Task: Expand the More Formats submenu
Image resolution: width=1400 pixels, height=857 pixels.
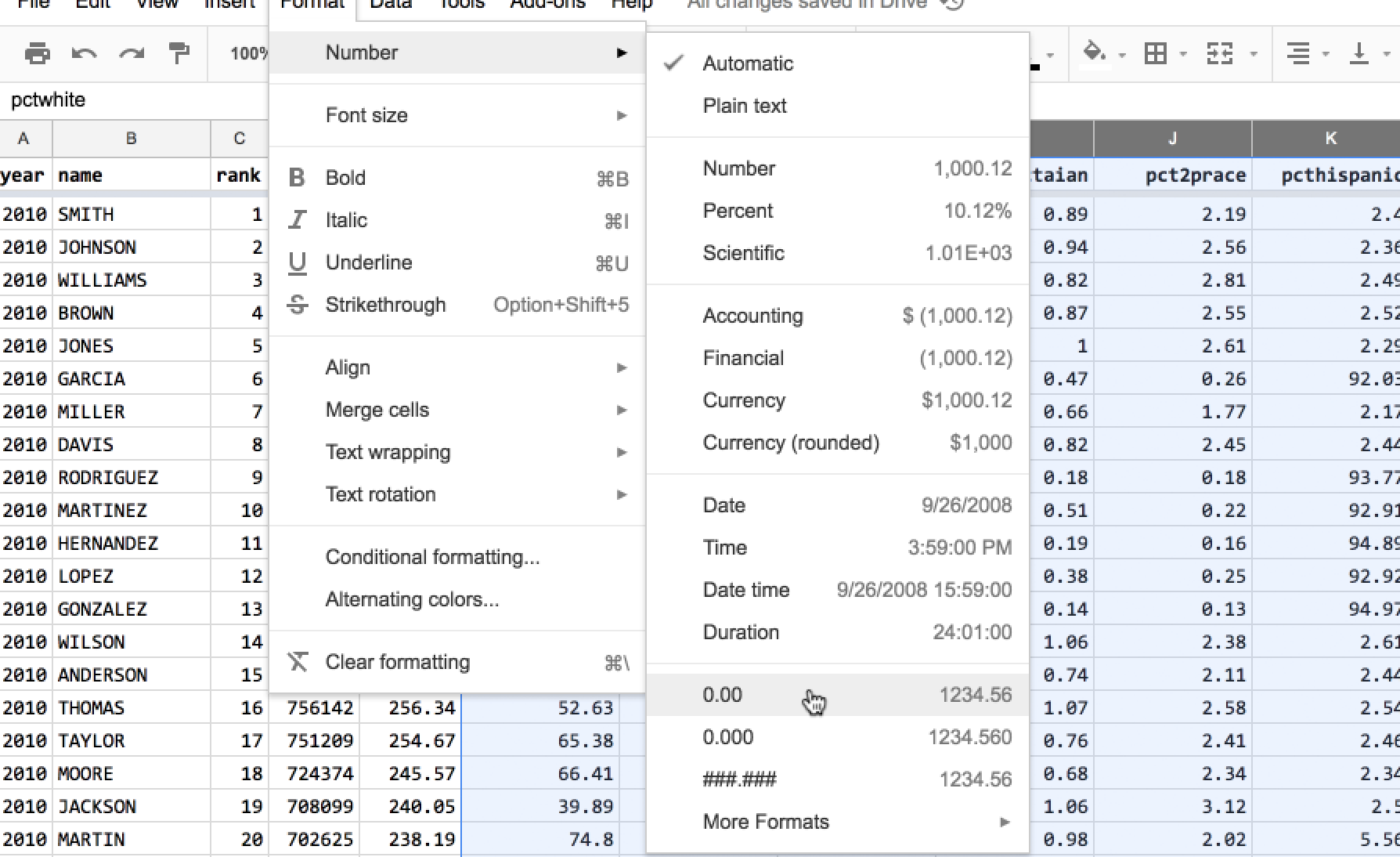Action: pyautogui.click(x=837, y=822)
